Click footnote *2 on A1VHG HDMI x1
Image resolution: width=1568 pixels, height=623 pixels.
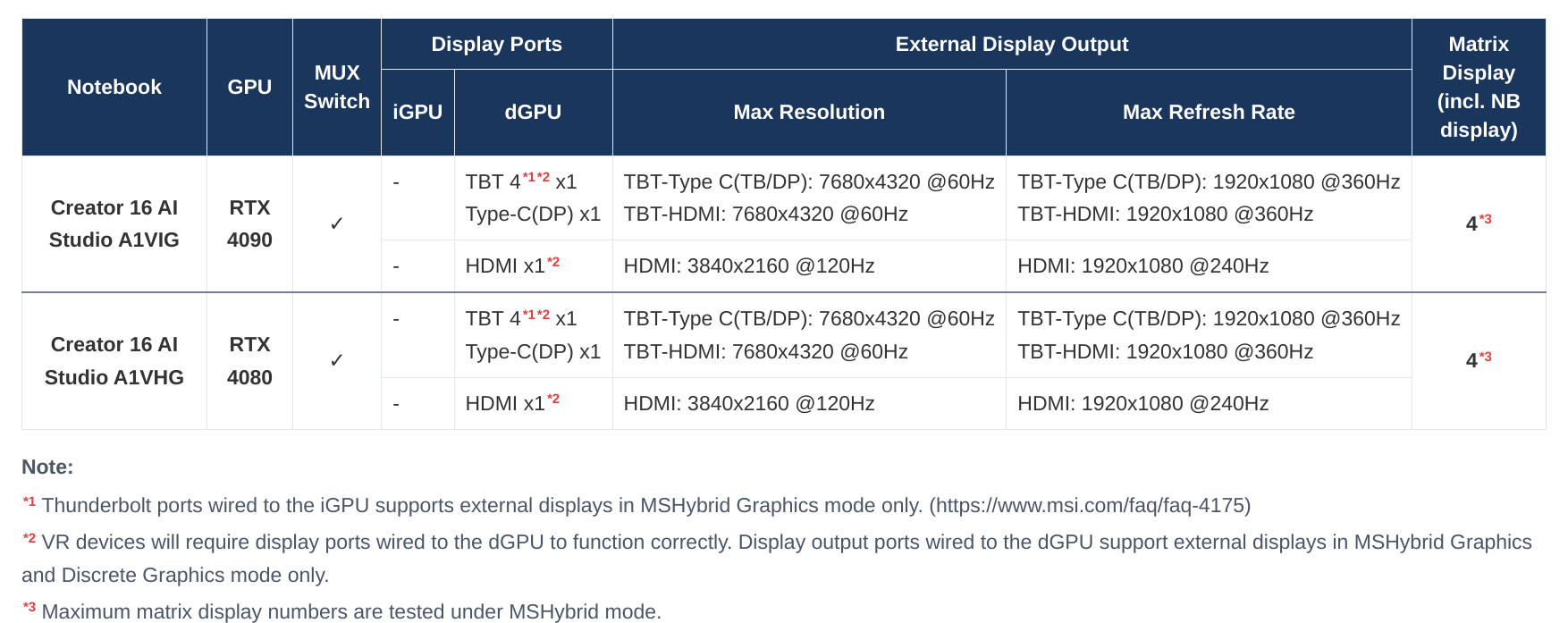[x=553, y=399]
